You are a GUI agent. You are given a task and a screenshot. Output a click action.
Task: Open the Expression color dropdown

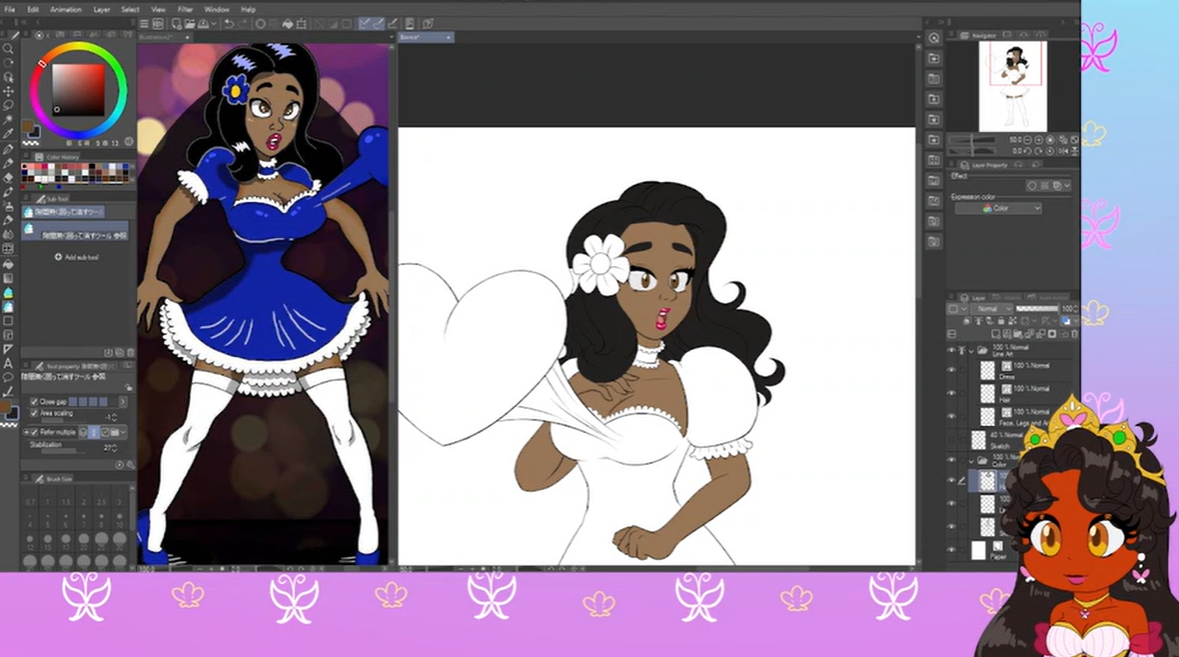point(998,208)
